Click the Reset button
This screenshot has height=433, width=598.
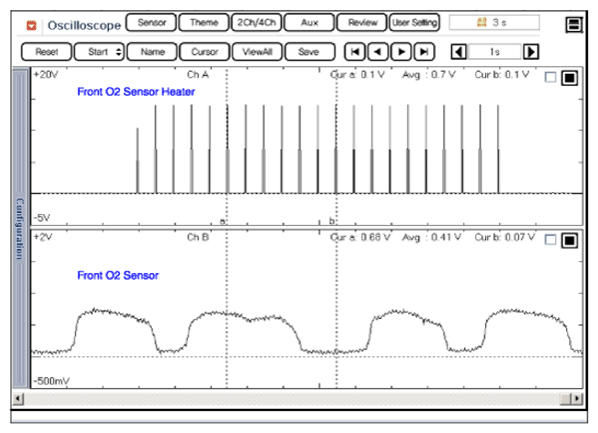pyautogui.click(x=47, y=52)
